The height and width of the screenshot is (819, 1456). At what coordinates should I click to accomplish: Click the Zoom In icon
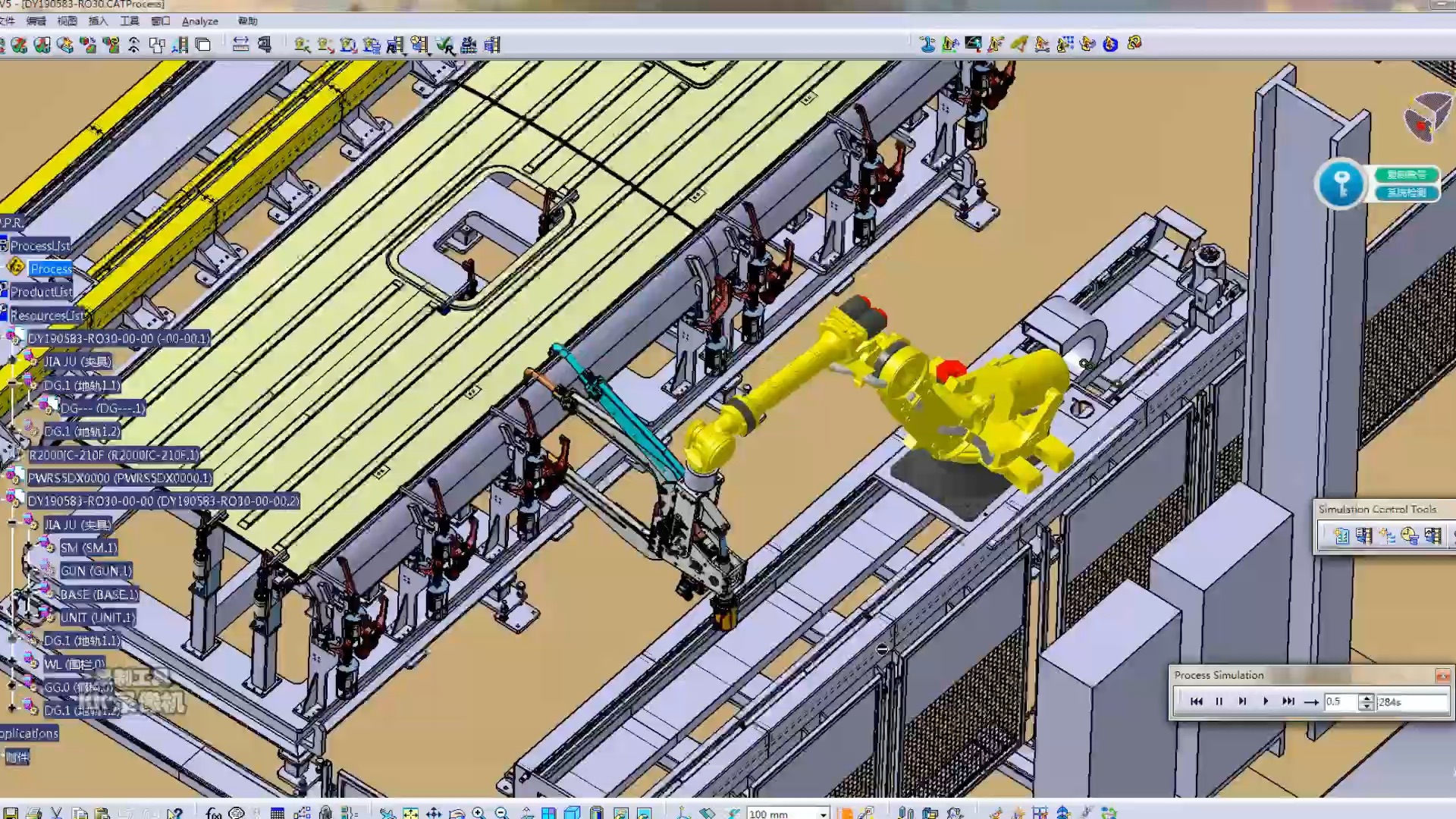479,813
